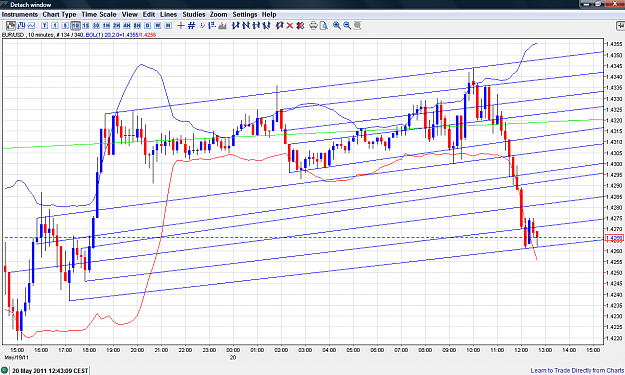Screen dimensions: 625x375
Task: Click the grey reset zoom icon
Action: 358,26
